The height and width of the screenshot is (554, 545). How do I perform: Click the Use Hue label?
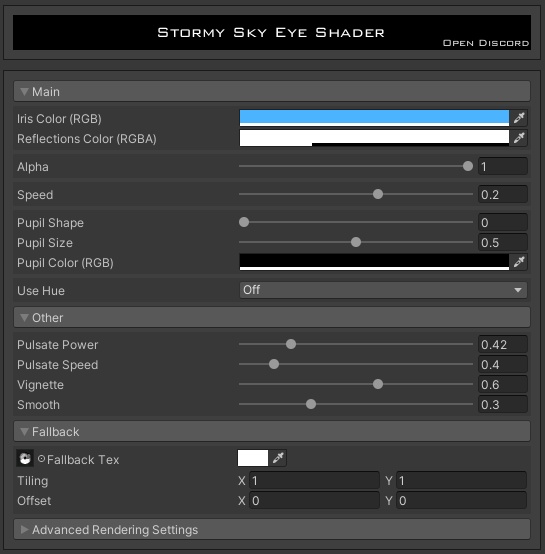tap(41, 291)
